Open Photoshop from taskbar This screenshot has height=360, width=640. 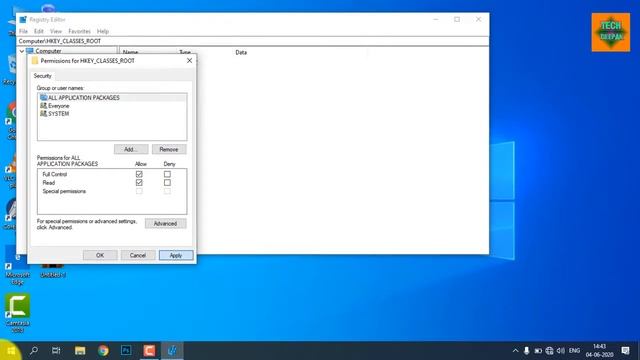coord(126,351)
